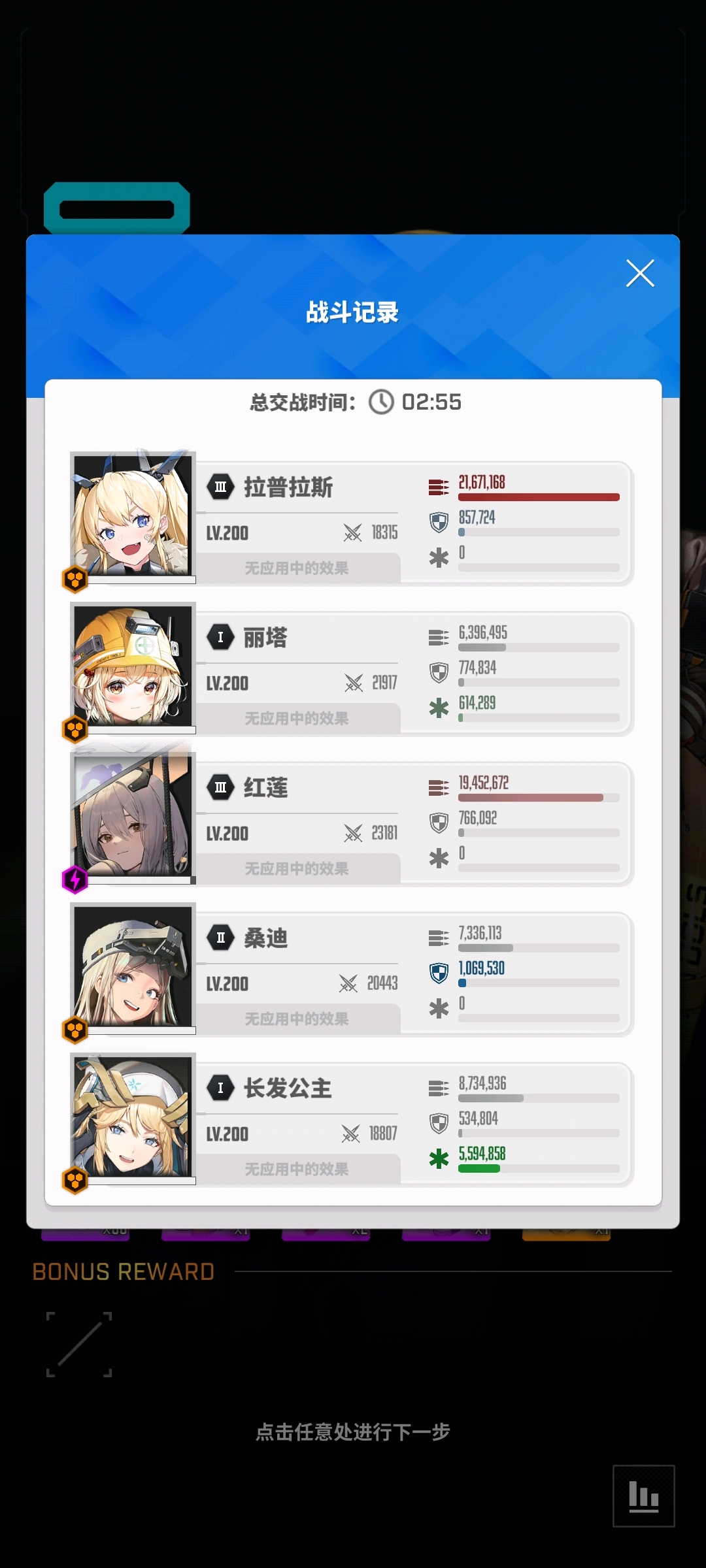Image resolution: width=706 pixels, height=1568 pixels.
Task: Click the orange element badge on 桑迪's portrait
Action: point(75,1030)
